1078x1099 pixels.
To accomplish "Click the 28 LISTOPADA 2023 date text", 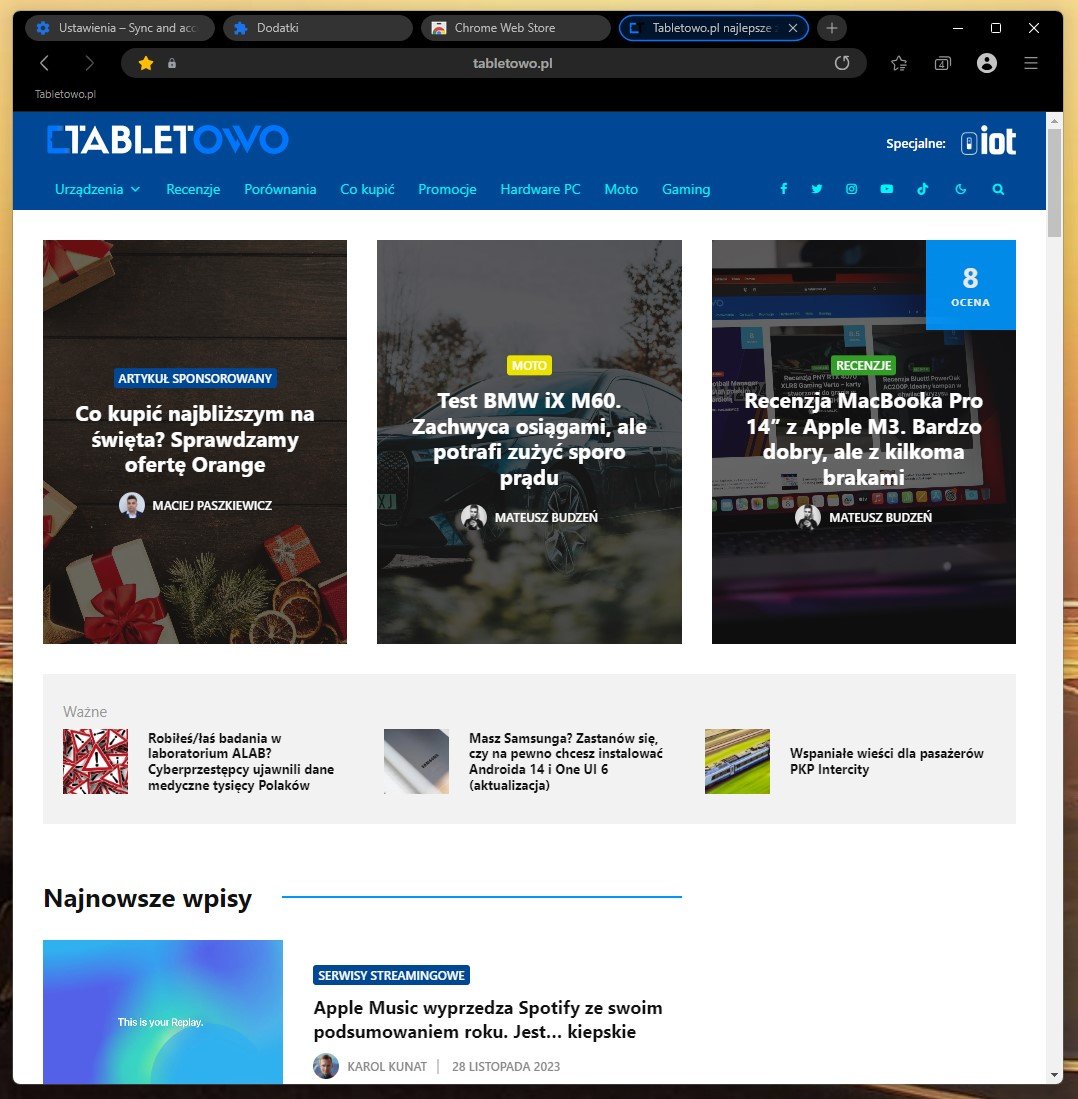I will coord(506,1066).
